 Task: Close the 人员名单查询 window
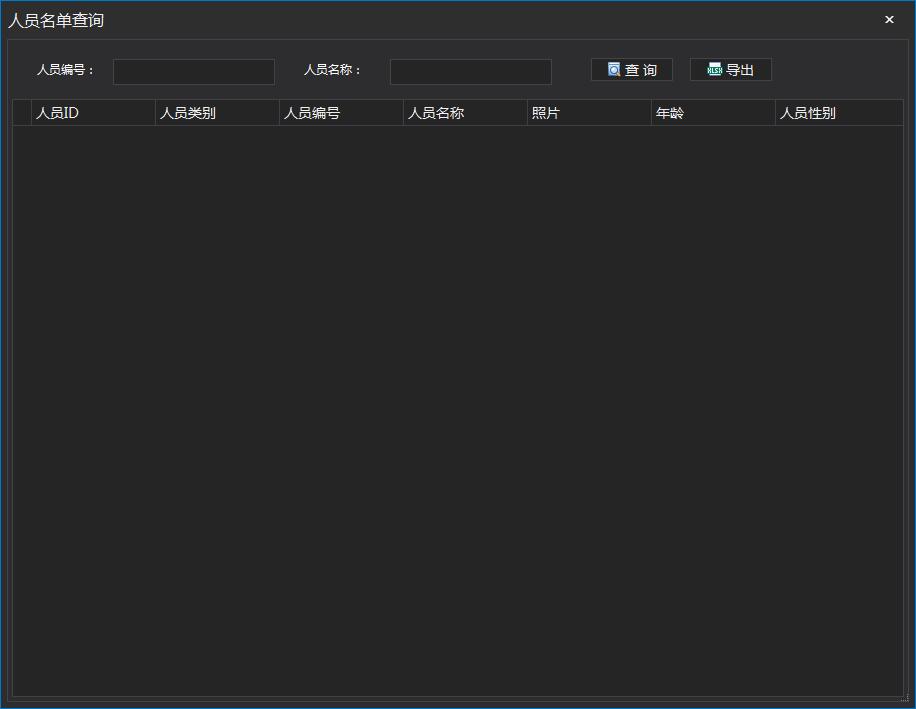[889, 20]
